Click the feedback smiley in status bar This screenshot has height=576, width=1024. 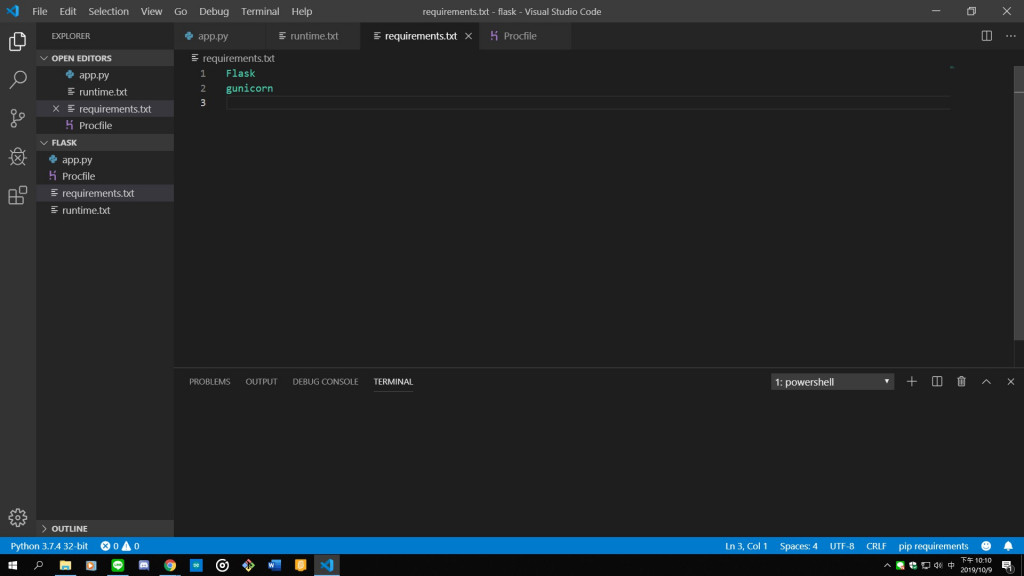click(x=986, y=546)
